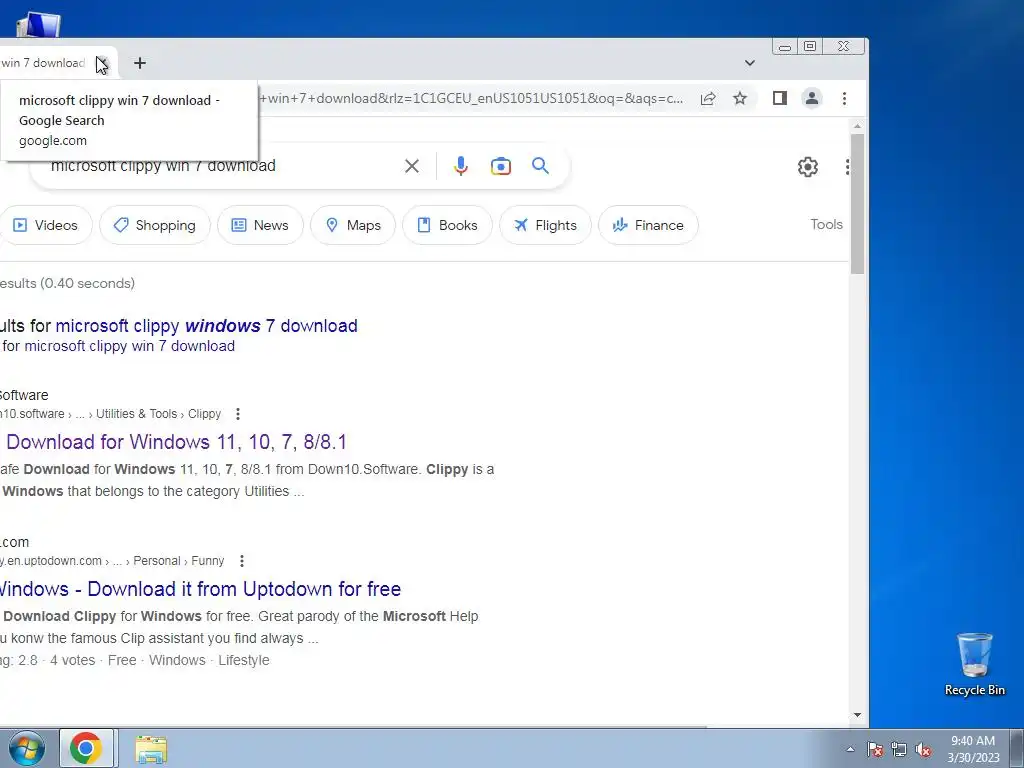
Task: Open Windows Explorer from taskbar
Action: tap(152, 749)
